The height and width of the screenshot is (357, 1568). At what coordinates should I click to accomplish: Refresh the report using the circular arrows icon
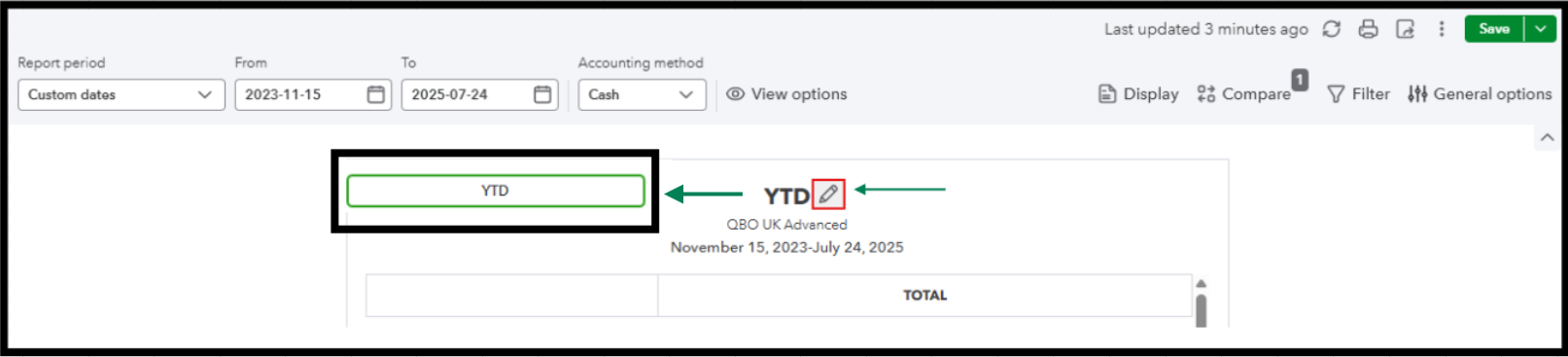point(1332,29)
